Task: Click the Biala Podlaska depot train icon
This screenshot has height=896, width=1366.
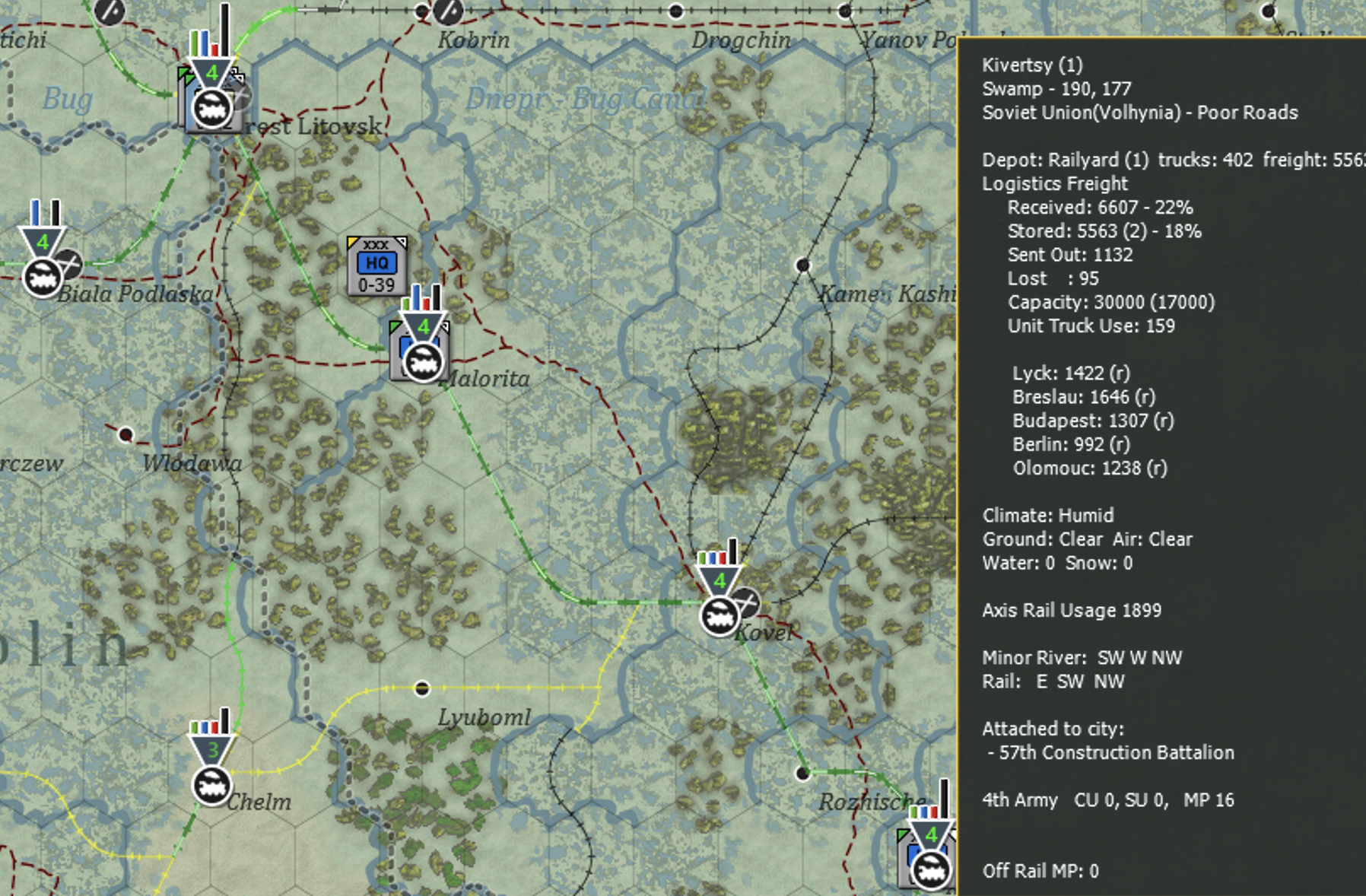Action: point(43,278)
